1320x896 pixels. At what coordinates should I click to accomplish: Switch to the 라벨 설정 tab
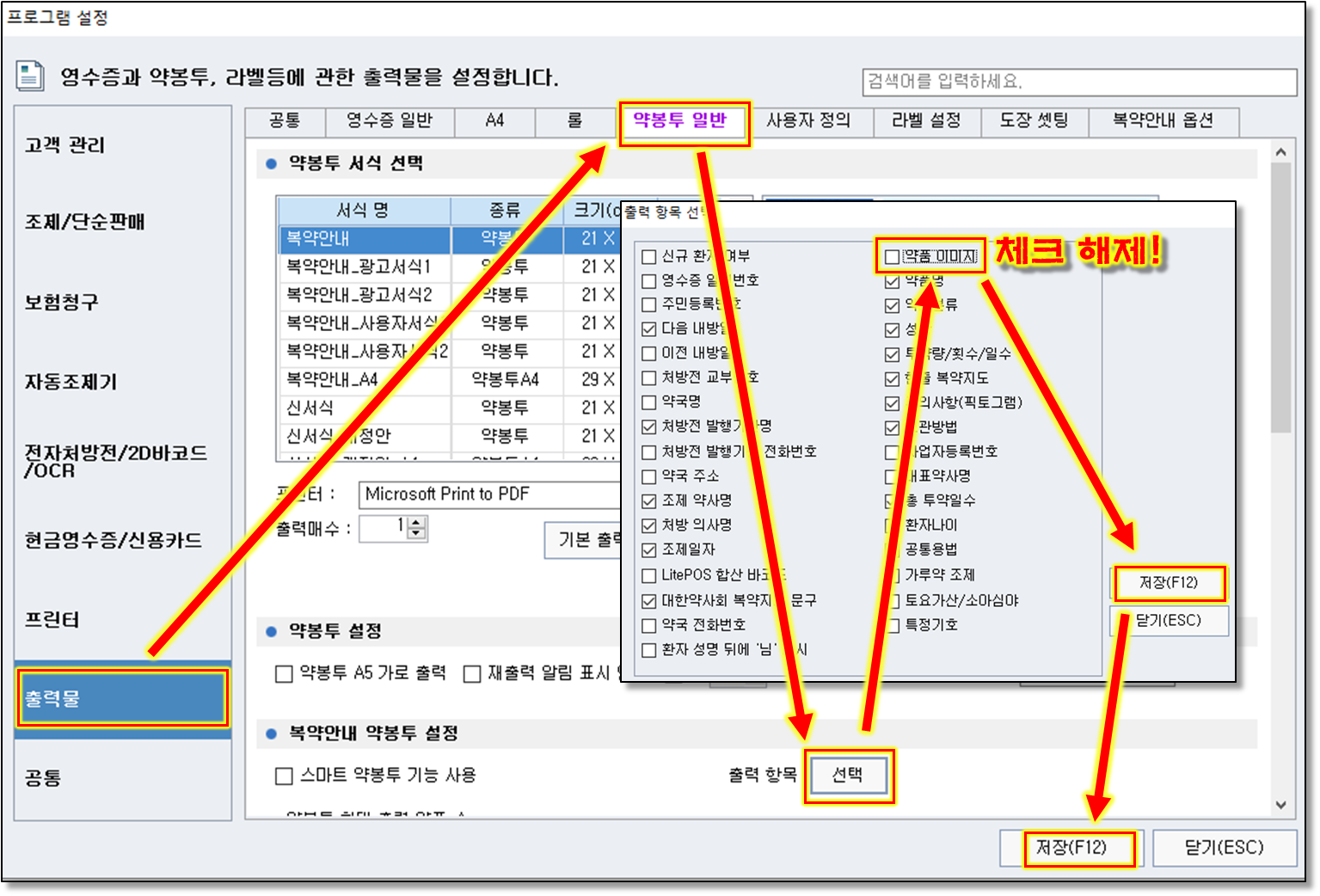click(x=926, y=121)
